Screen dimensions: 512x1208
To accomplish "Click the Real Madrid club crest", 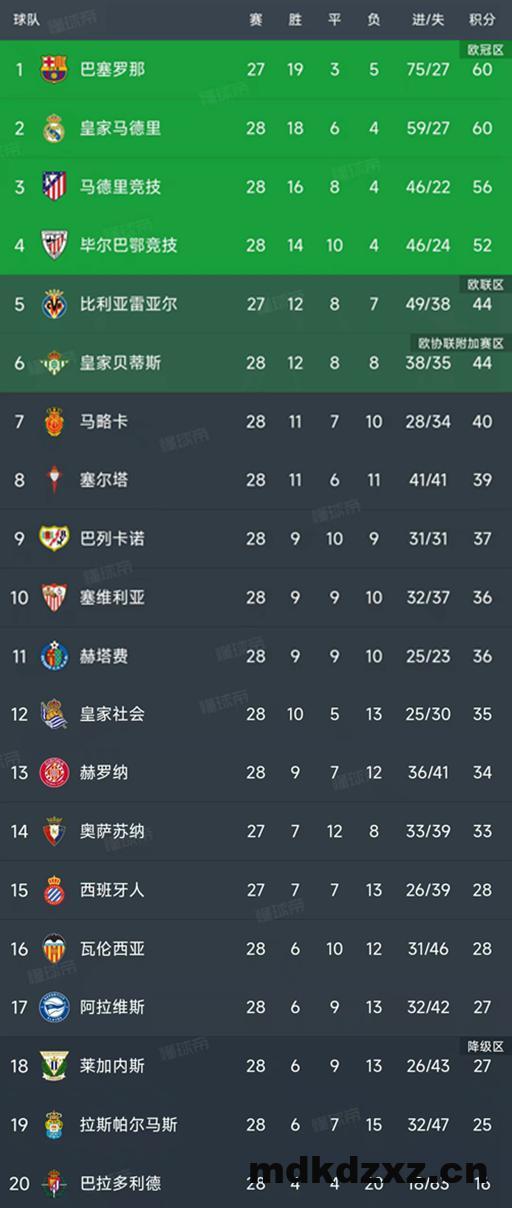I will click(x=54, y=128).
